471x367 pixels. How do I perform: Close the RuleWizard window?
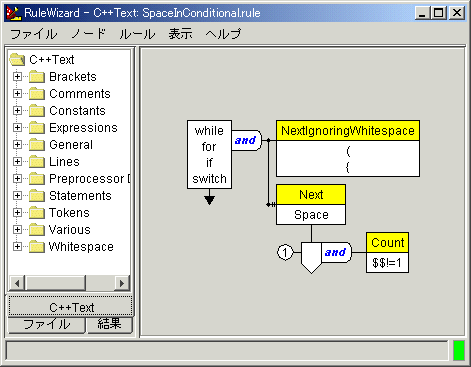click(457, 13)
